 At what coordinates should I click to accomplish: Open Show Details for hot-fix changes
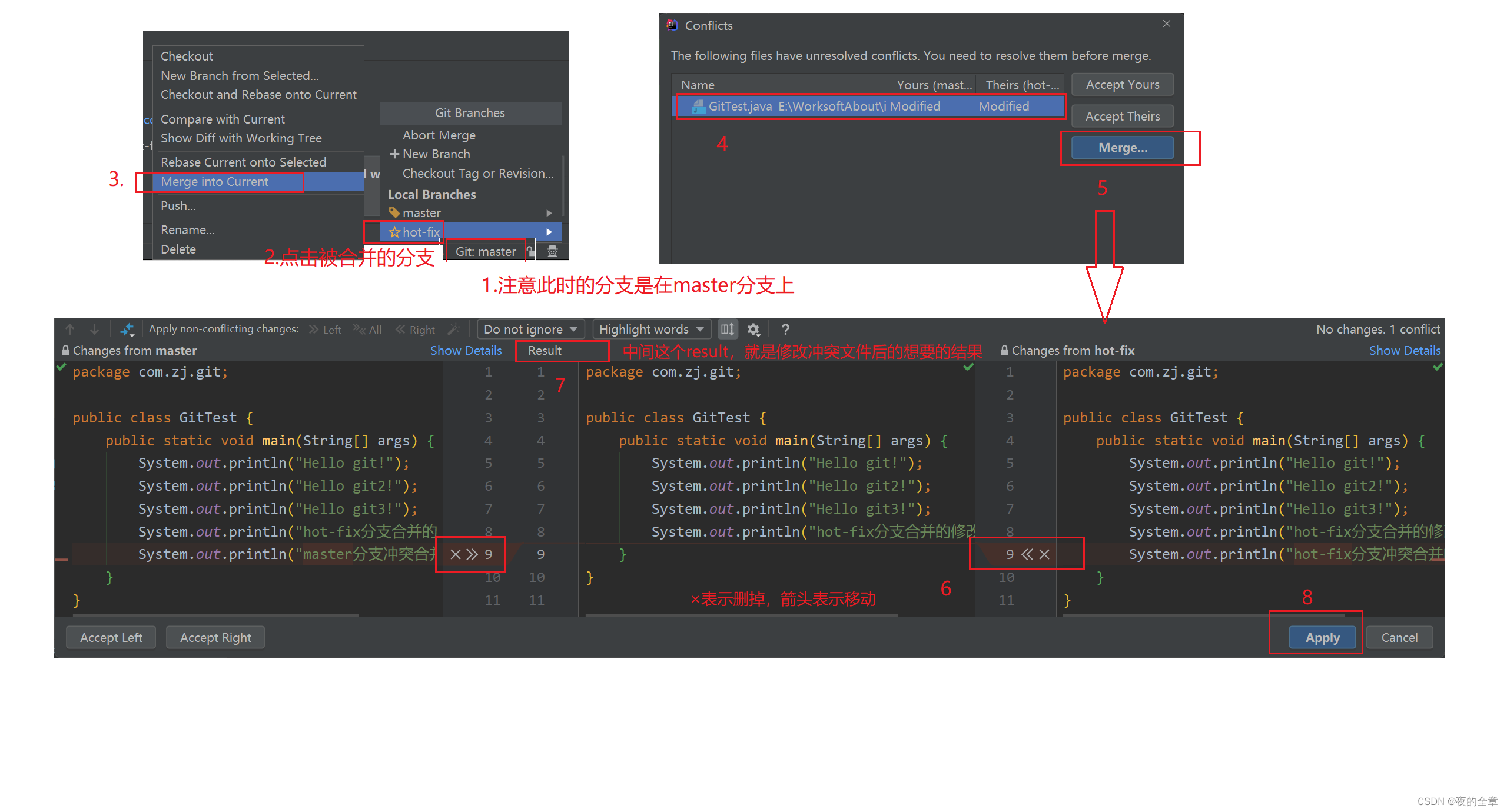[x=1405, y=350]
